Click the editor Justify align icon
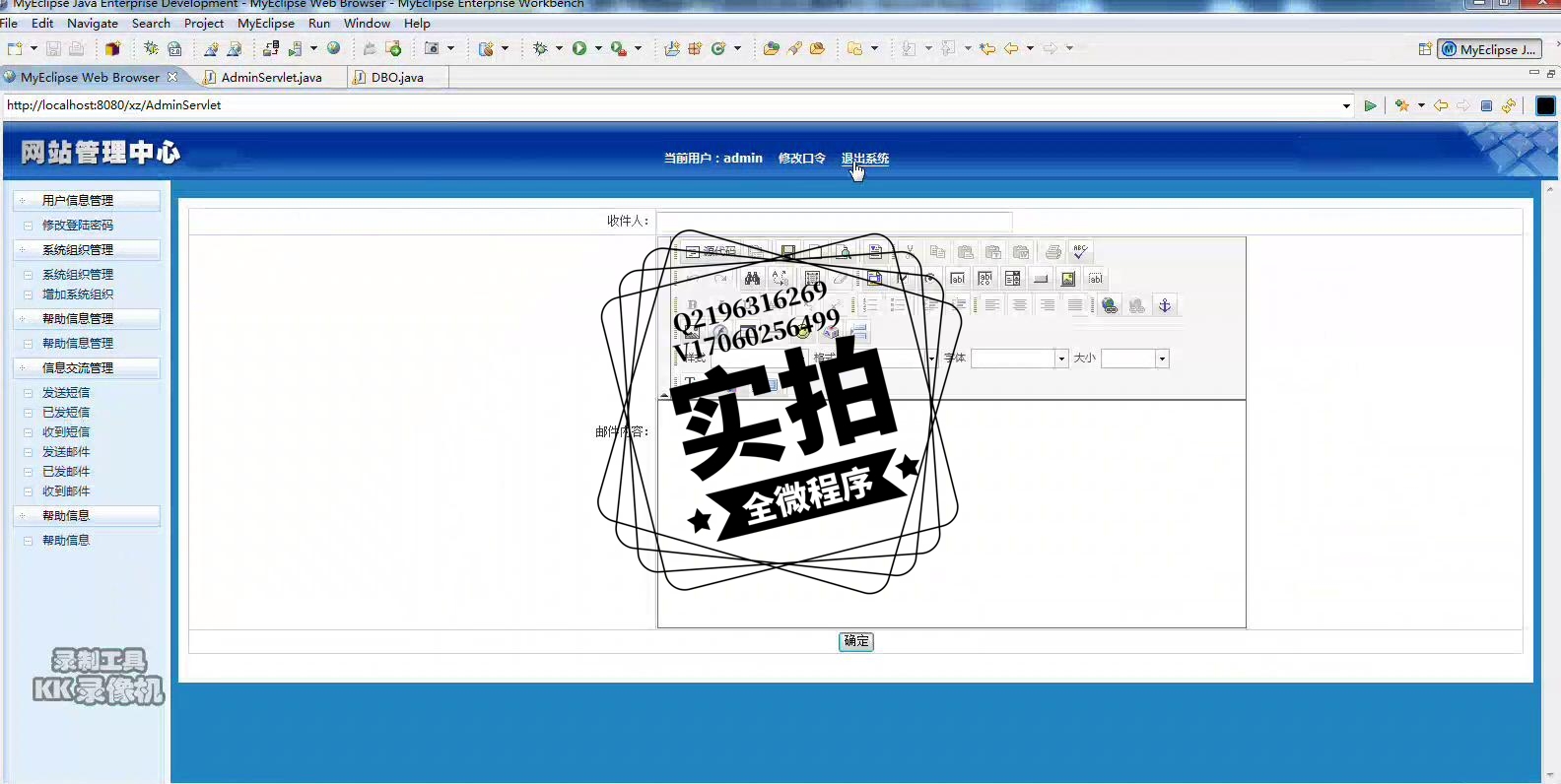Image resolution: width=1561 pixels, height=784 pixels. [1075, 305]
